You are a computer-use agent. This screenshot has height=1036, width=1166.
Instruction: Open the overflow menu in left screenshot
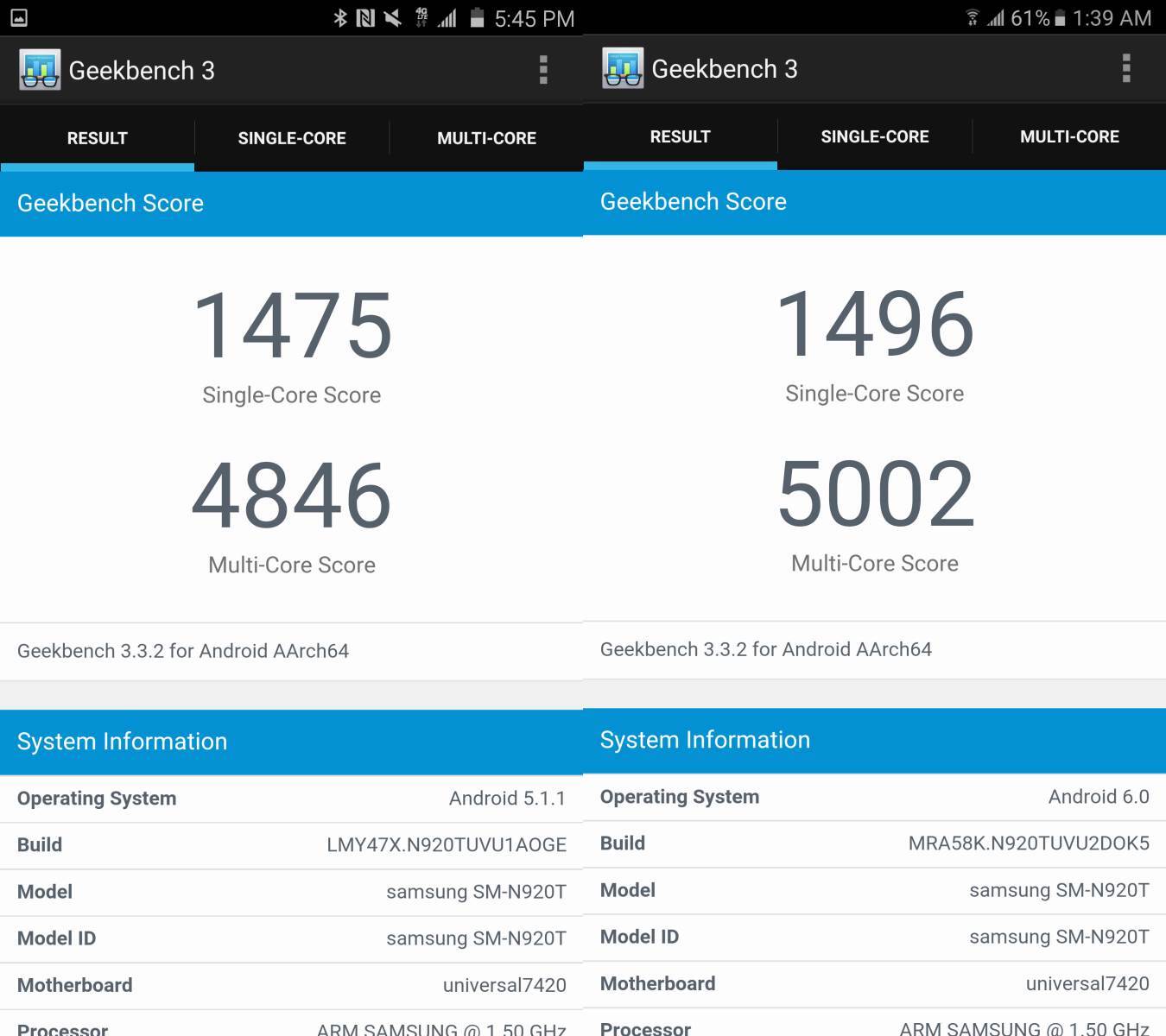click(x=543, y=70)
